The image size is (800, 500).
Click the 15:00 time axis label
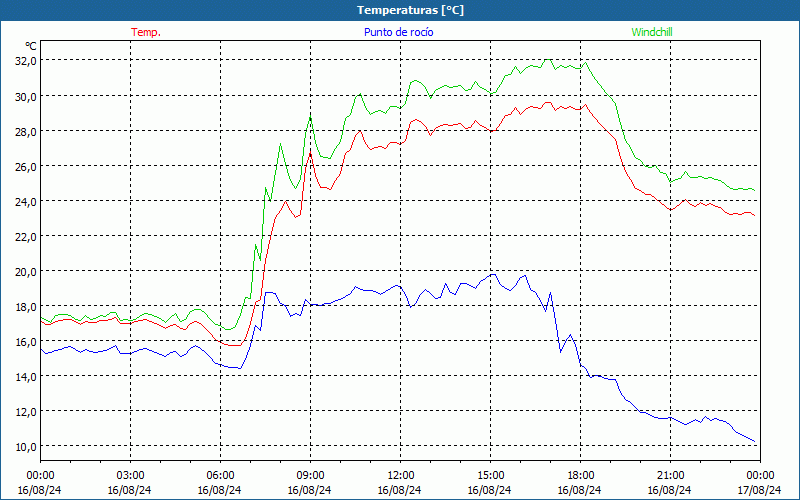tap(490, 475)
